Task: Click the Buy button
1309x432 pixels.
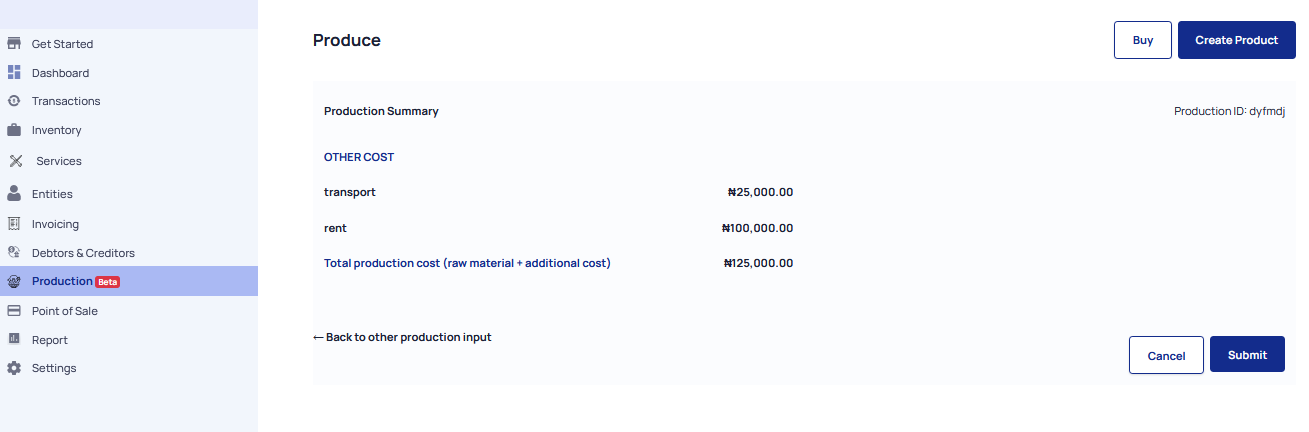Action: (1143, 40)
